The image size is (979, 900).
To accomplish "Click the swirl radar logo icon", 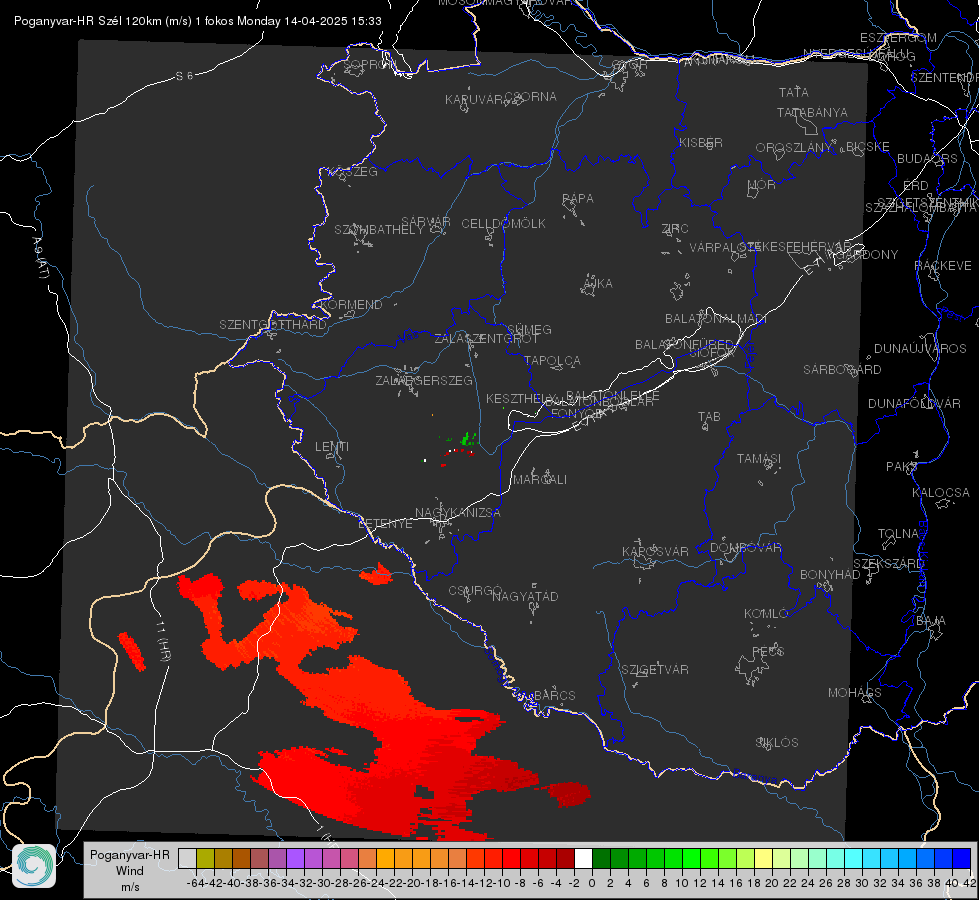I will pyautogui.click(x=34, y=866).
